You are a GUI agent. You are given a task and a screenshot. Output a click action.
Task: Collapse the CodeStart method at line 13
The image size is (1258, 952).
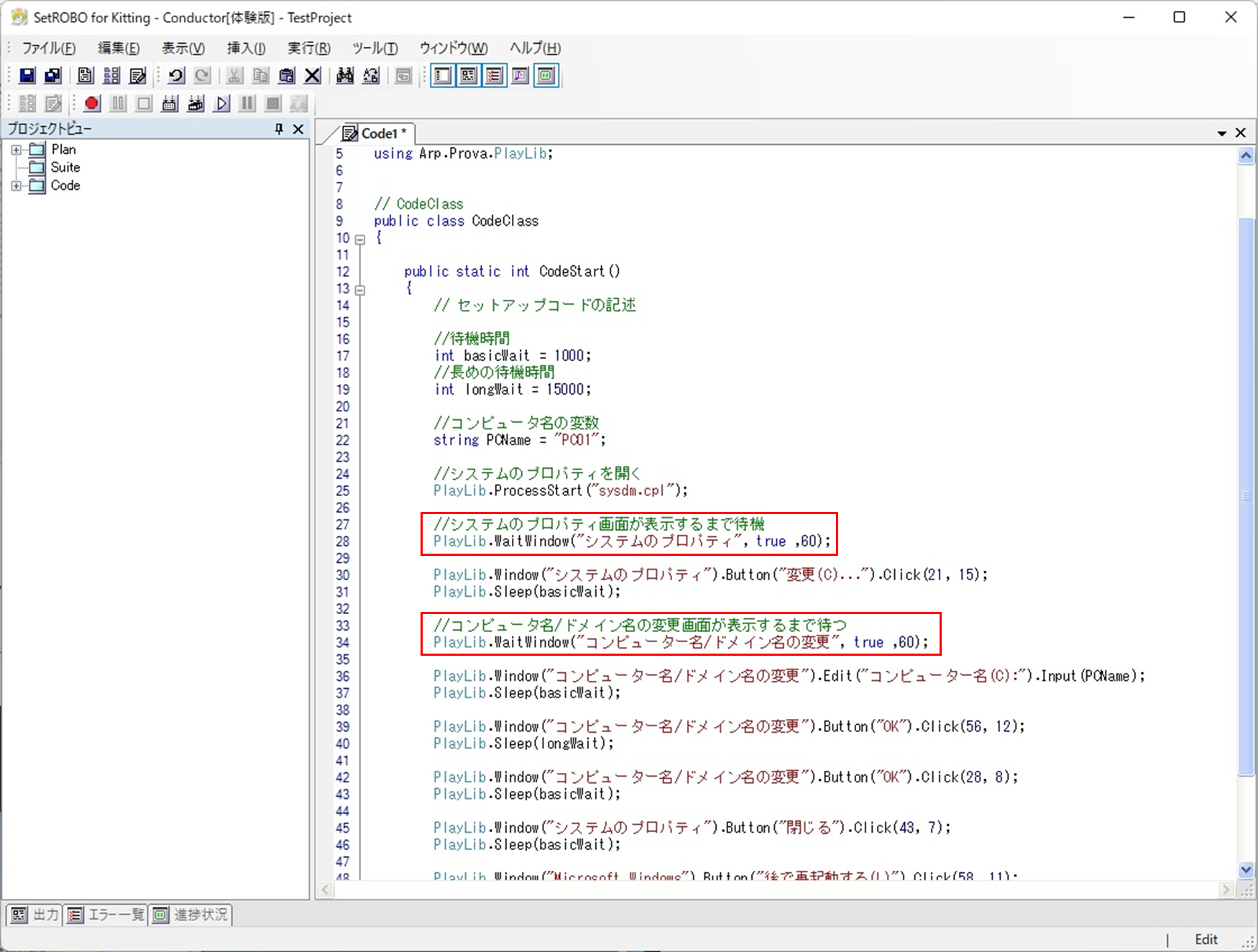click(x=360, y=290)
